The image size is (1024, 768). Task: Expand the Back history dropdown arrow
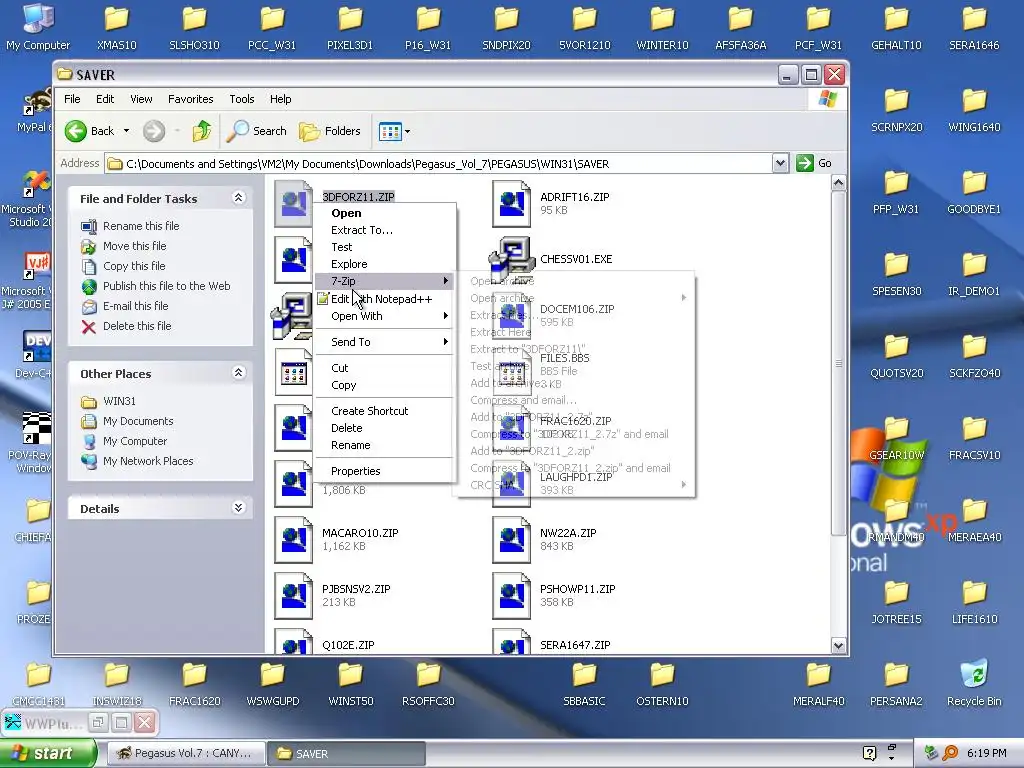pos(127,131)
